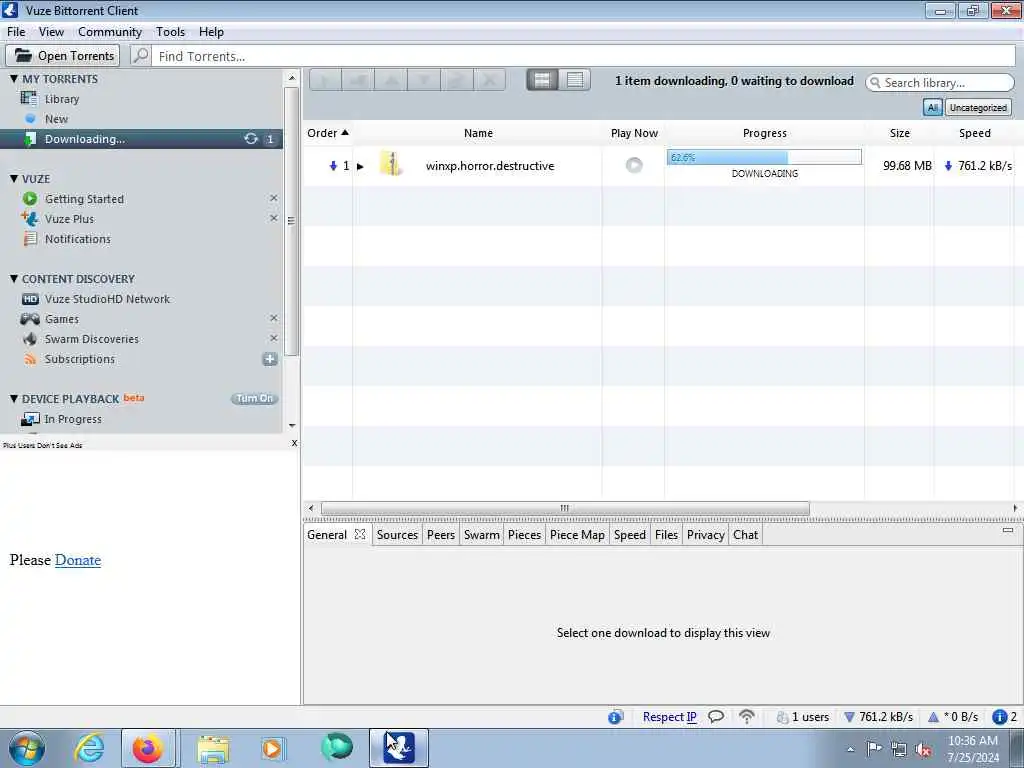Image resolution: width=1024 pixels, height=768 pixels.
Task: Switch to the compact list library view
Action: (x=575, y=80)
